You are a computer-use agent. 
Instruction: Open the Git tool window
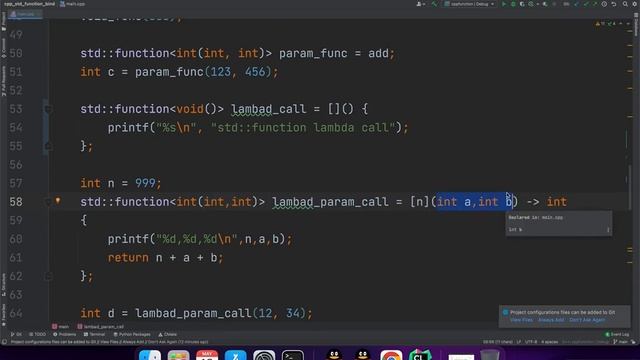pos(16,334)
